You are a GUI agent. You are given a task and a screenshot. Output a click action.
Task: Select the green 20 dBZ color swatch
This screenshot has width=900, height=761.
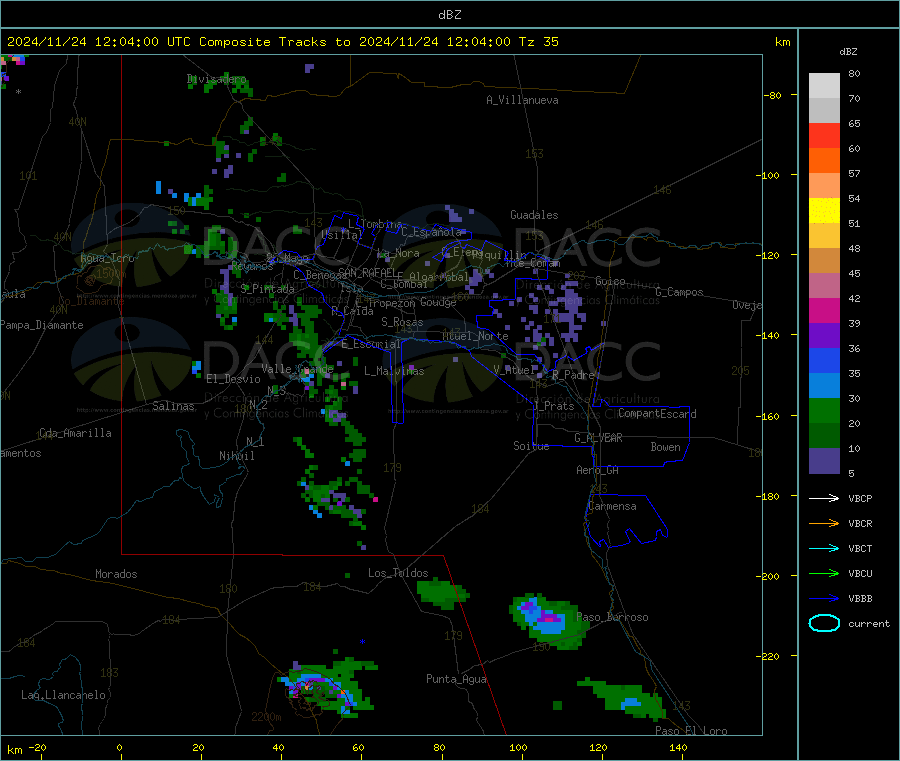pos(824,410)
